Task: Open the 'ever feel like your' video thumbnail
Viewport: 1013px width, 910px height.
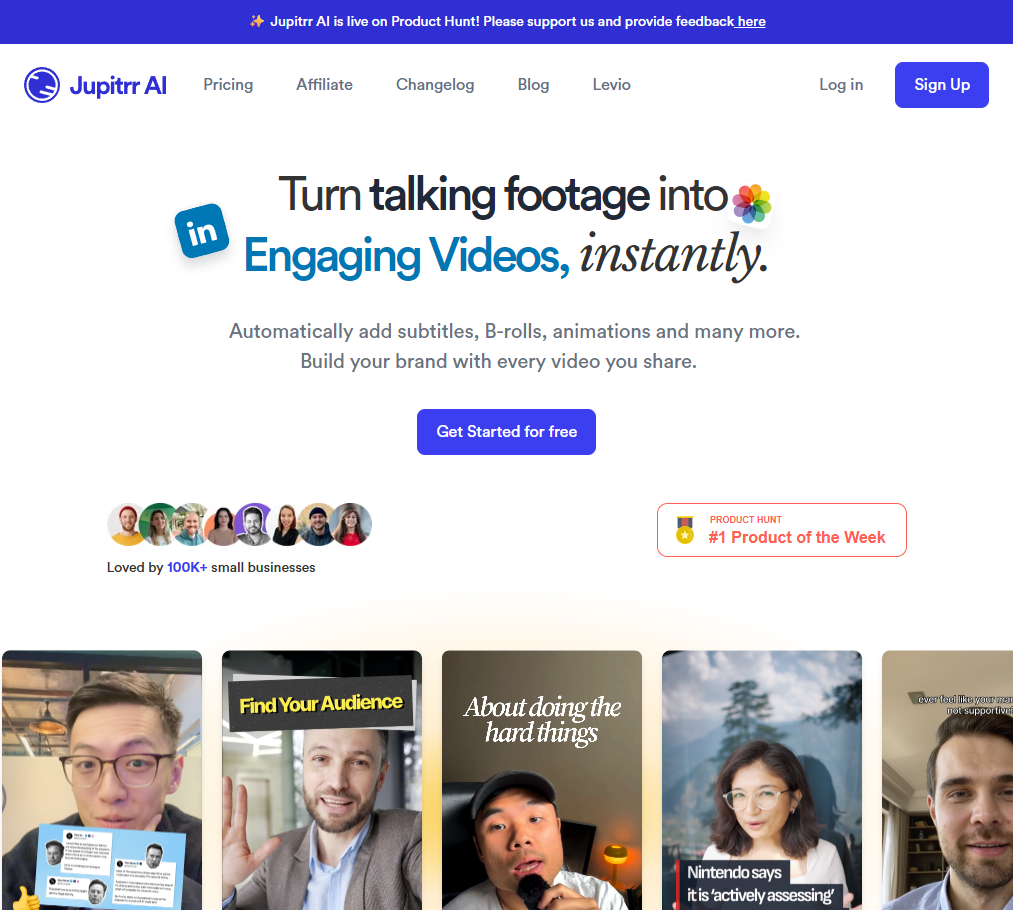Action: tap(947, 780)
